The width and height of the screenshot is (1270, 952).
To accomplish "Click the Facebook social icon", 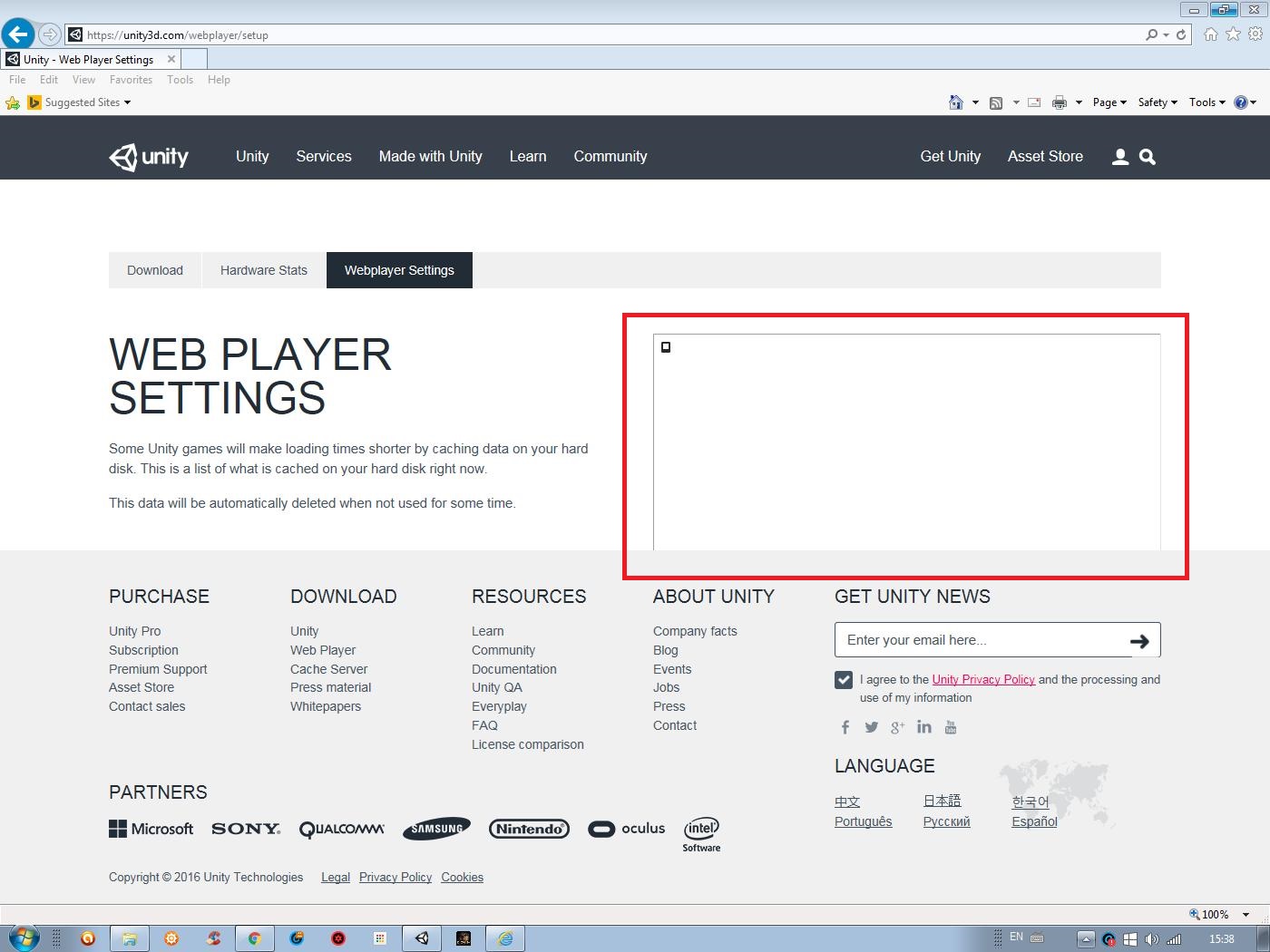I will point(845,727).
